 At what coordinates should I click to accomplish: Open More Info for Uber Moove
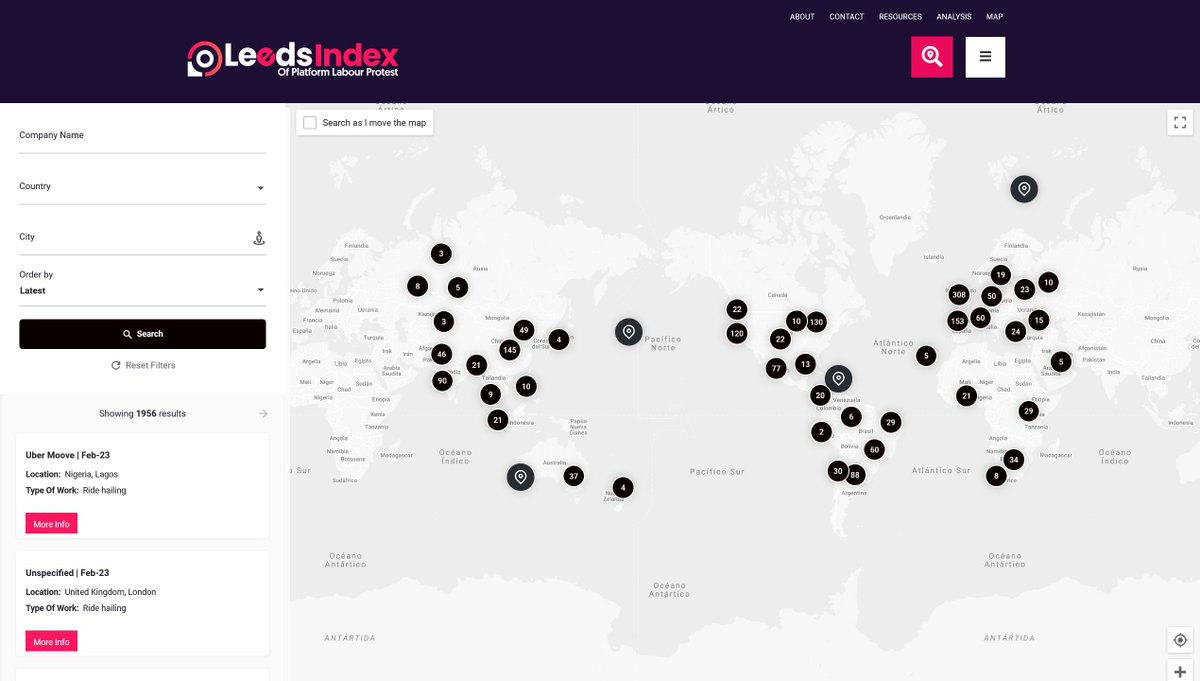pyautogui.click(x=51, y=524)
